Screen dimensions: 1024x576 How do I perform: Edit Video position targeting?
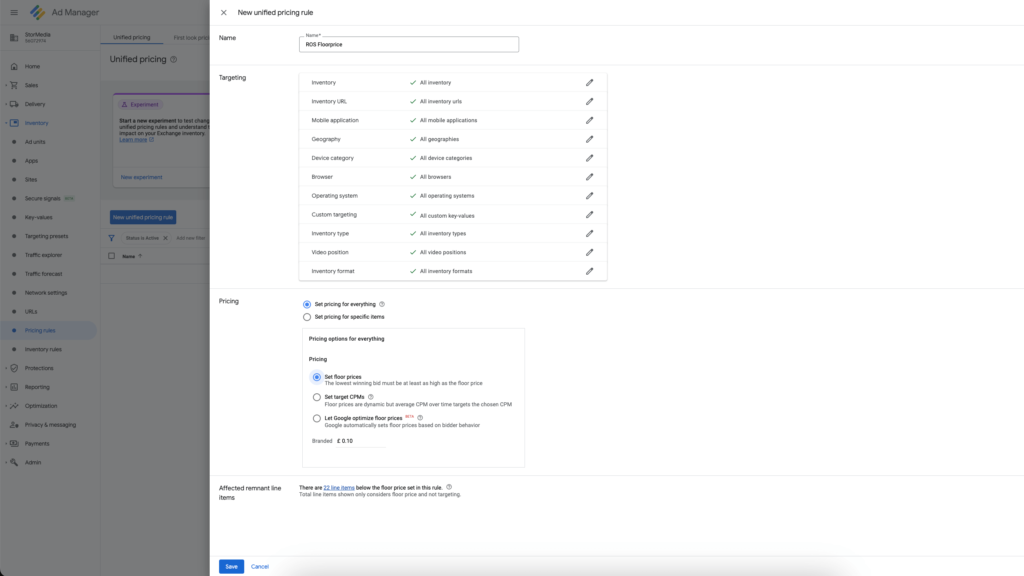click(x=589, y=252)
